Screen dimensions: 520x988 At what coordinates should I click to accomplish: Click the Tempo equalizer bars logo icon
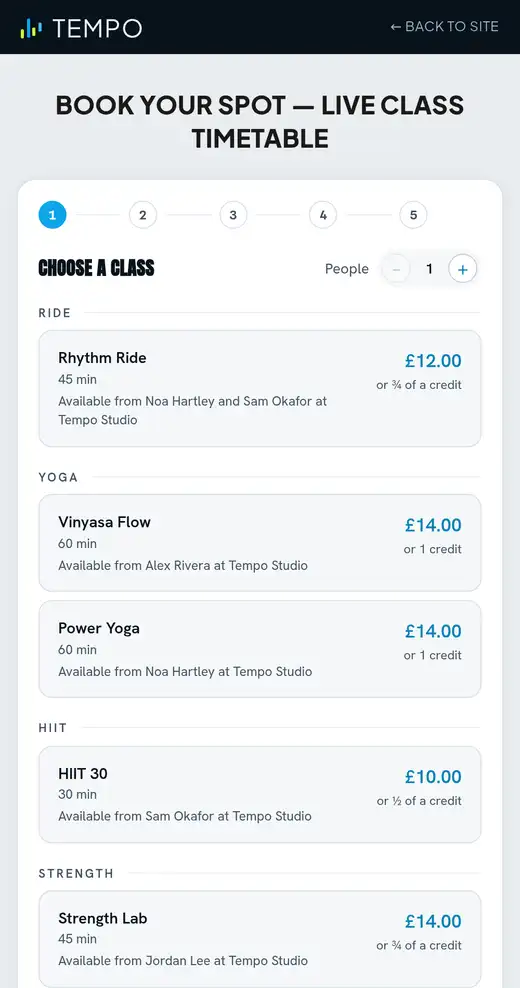click(31, 28)
